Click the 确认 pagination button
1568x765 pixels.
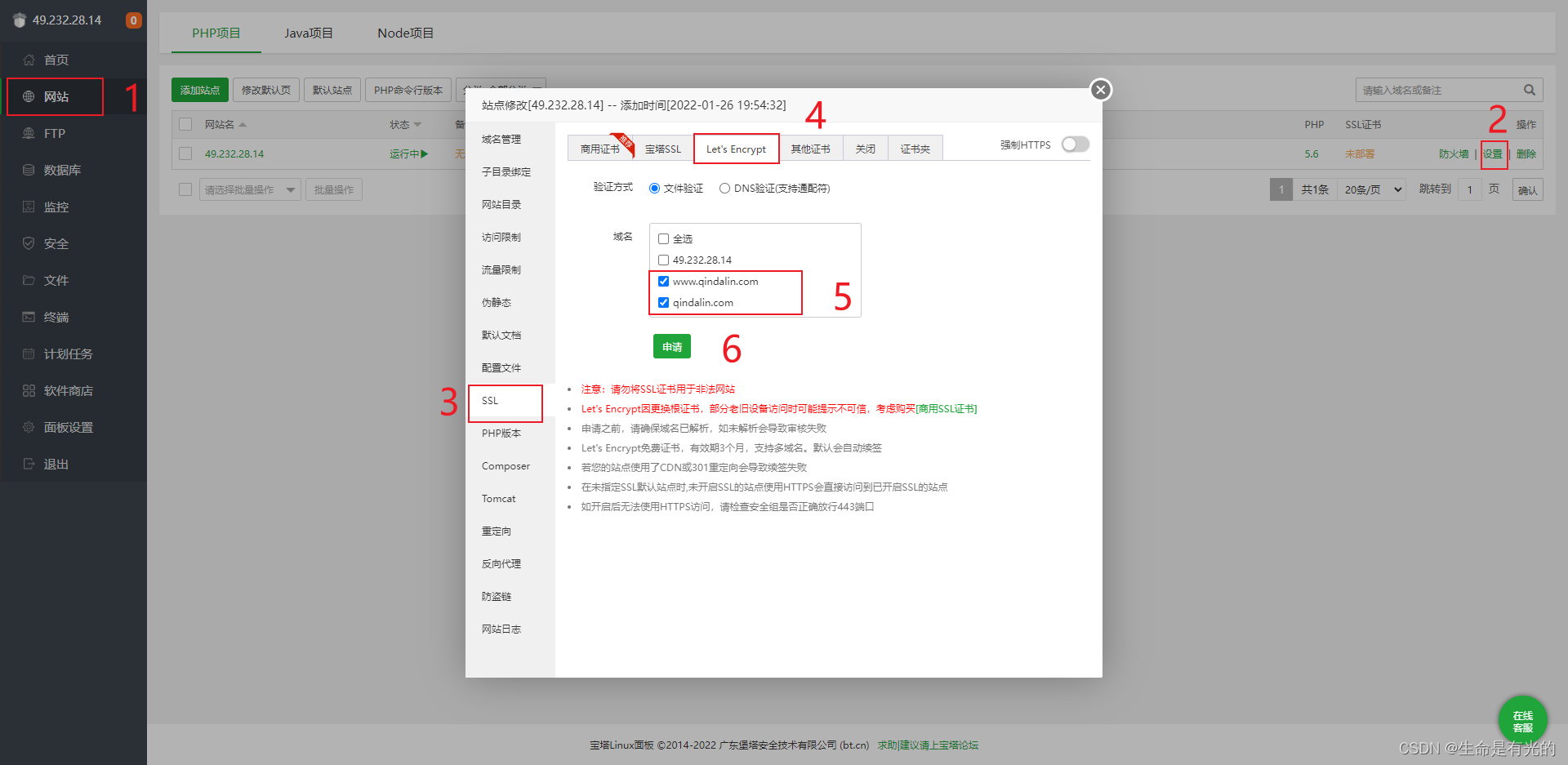pos(1527,190)
